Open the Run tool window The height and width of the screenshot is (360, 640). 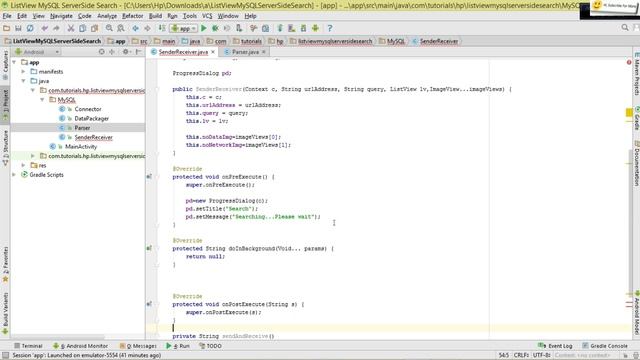pos(178,346)
